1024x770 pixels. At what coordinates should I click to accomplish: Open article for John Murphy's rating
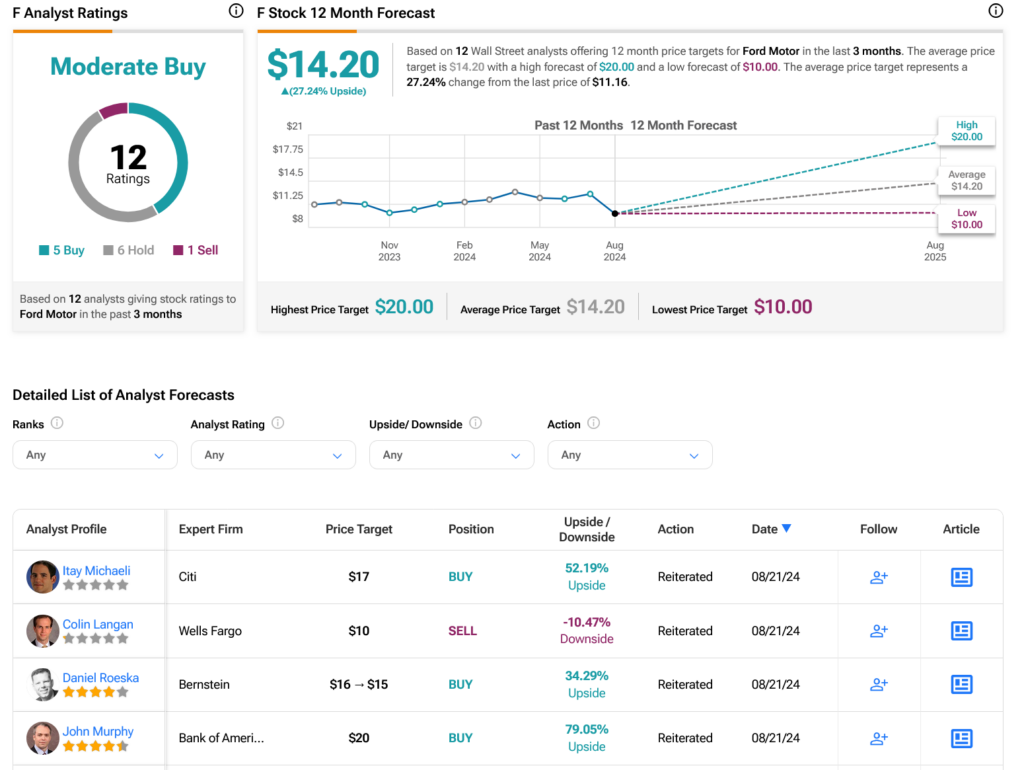point(961,738)
